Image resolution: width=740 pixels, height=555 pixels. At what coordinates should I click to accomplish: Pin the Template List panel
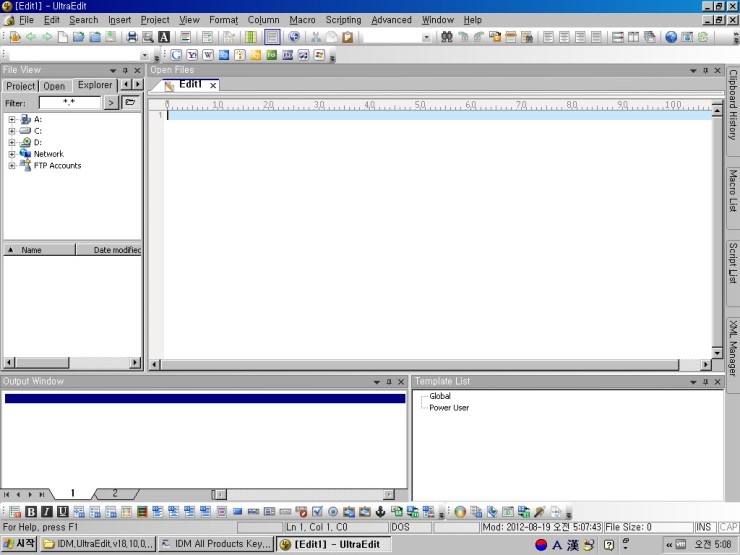point(706,382)
